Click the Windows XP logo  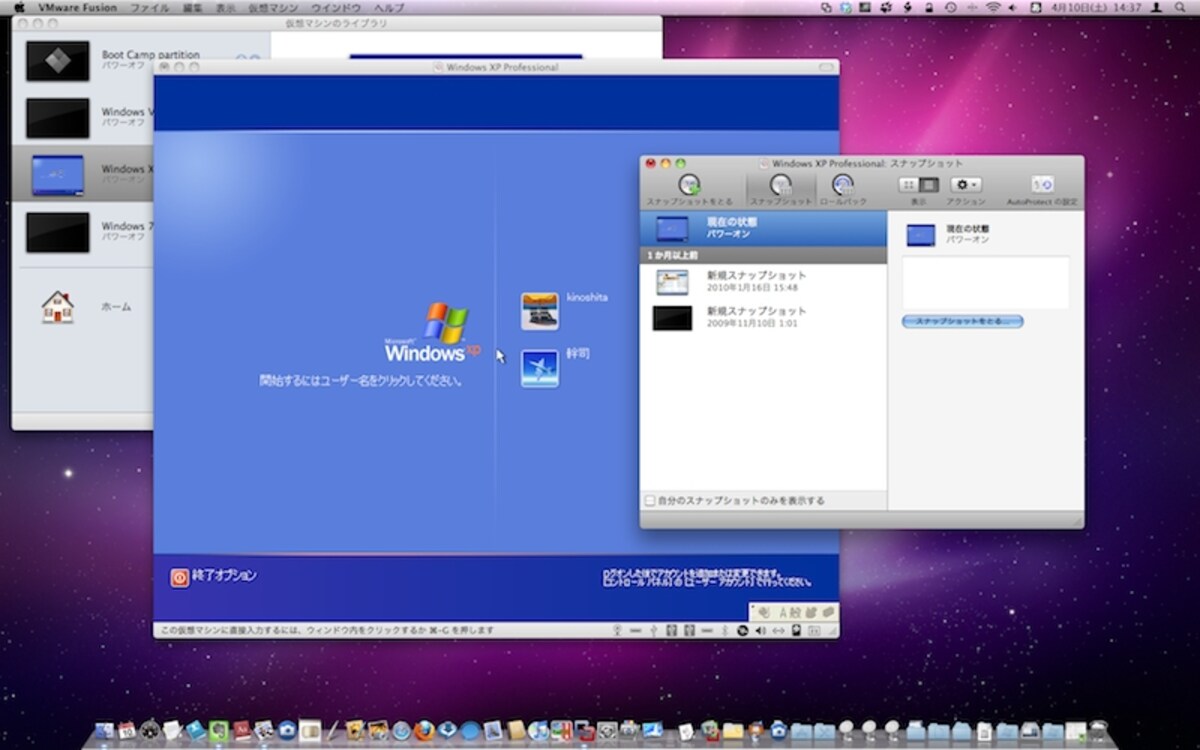(x=432, y=333)
